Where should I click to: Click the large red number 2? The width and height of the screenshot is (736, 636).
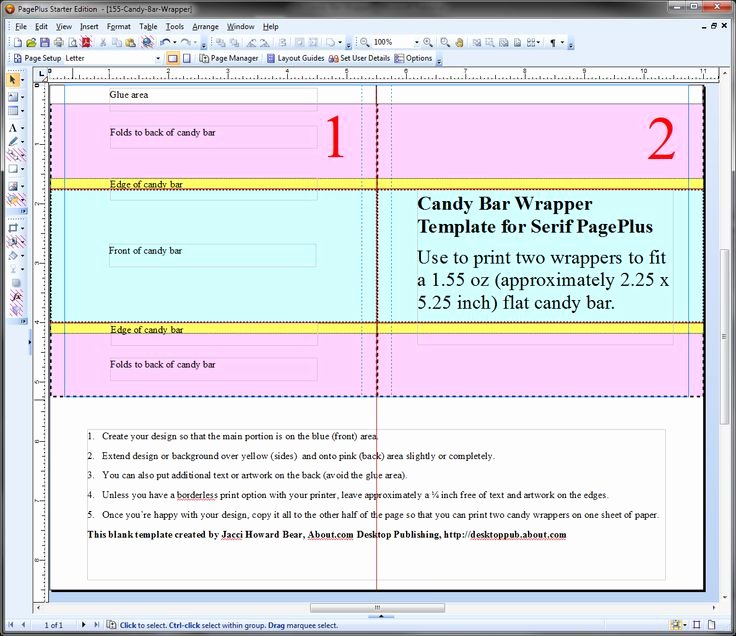pos(661,139)
